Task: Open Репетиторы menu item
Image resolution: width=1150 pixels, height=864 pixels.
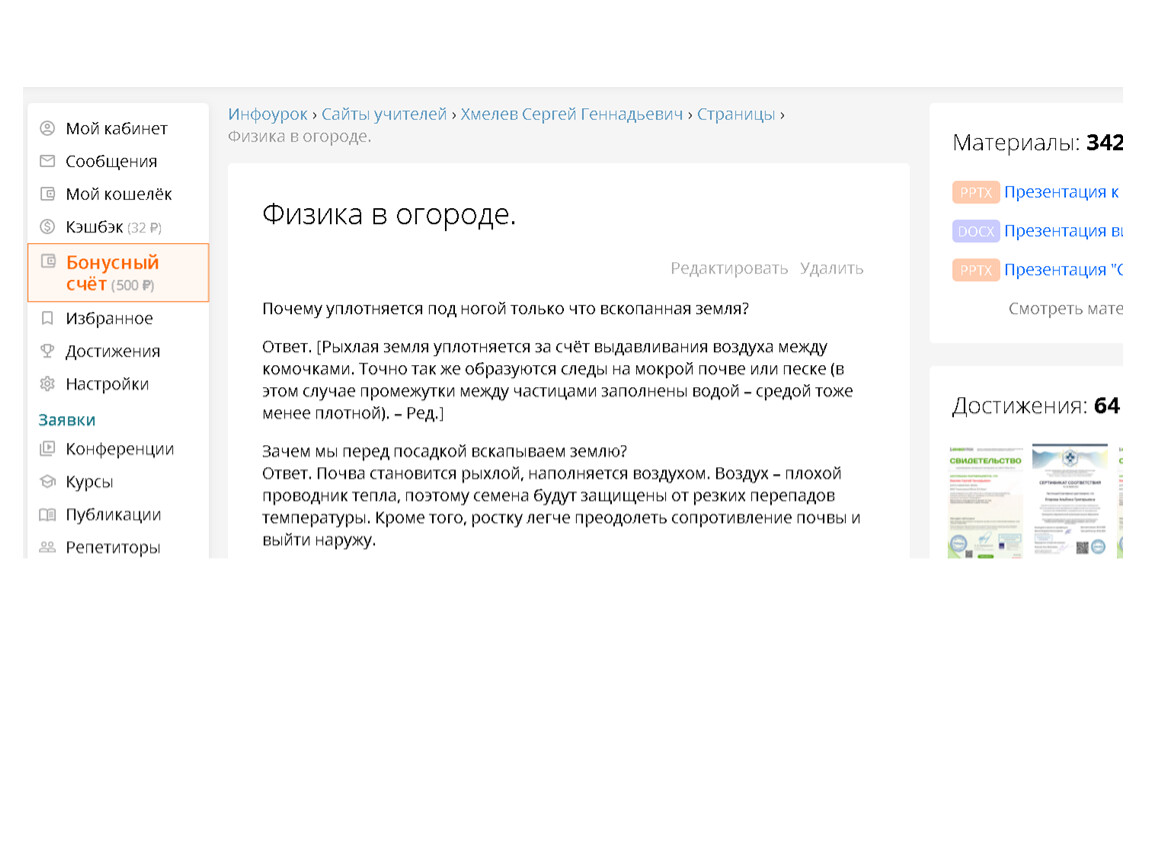Action: pyautogui.click(x=113, y=546)
